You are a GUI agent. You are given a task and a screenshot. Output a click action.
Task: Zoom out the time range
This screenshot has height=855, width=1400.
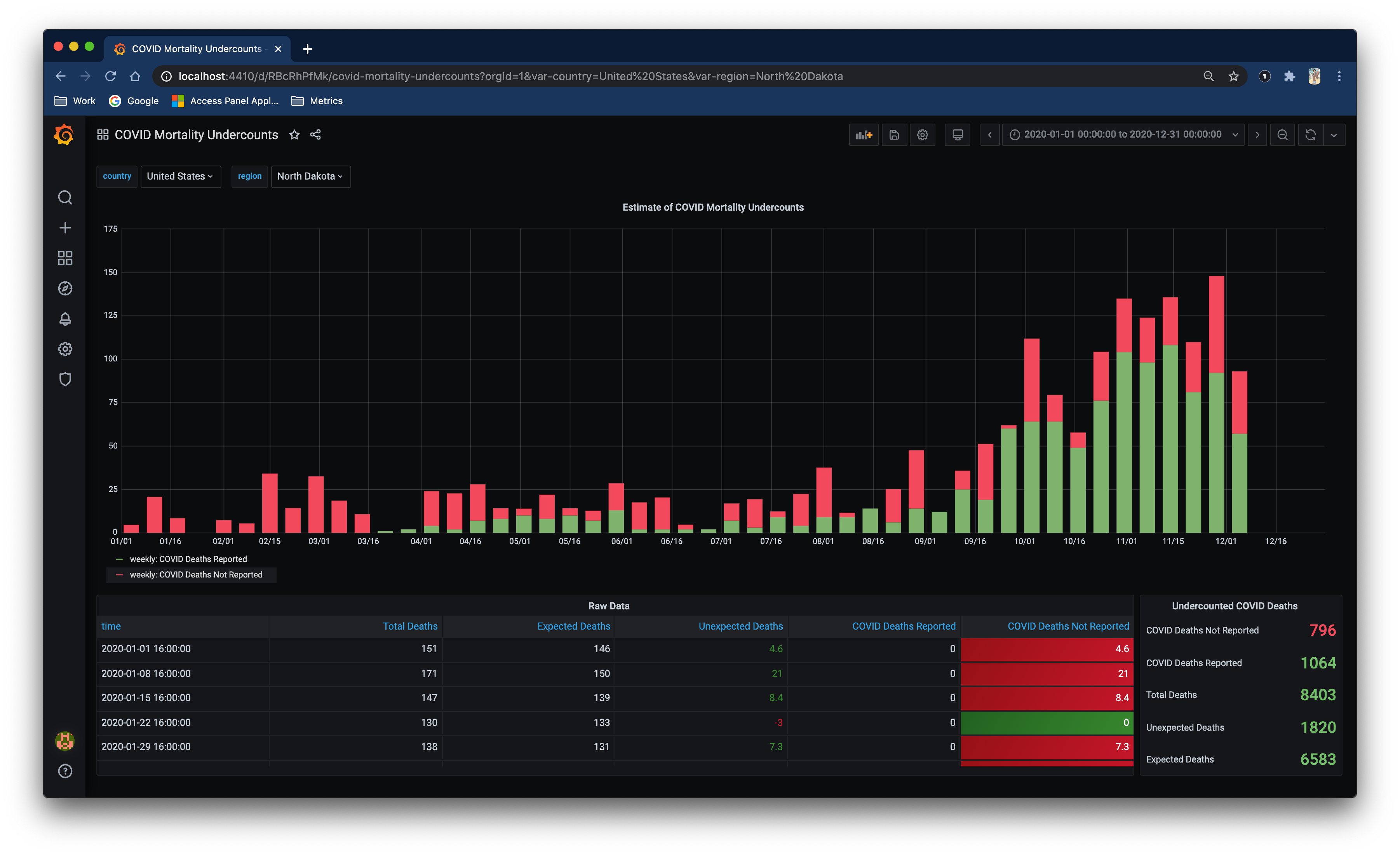[x=1282, y=135]
